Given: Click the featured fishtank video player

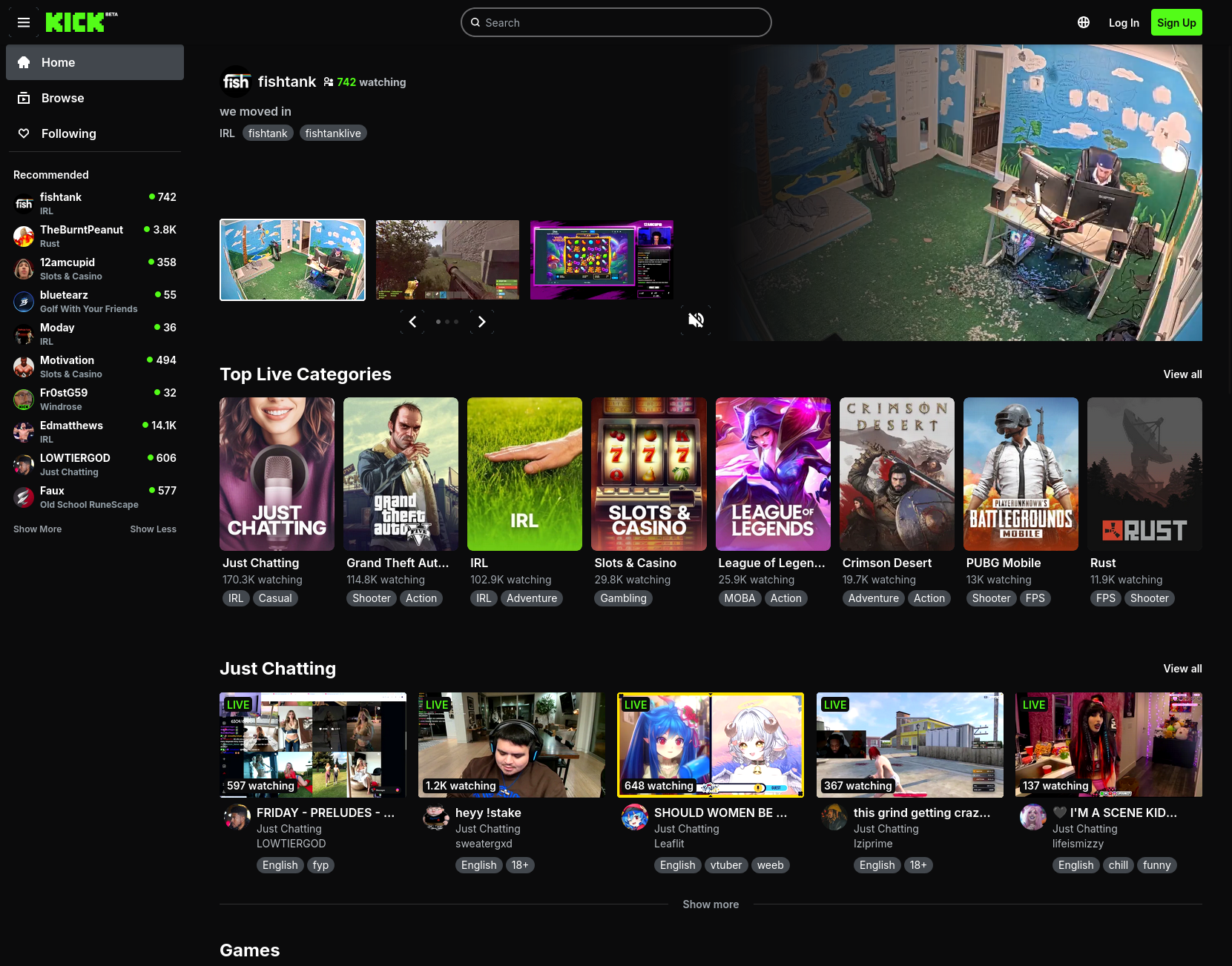Looking at the screenshot, I should click(964, 193).
